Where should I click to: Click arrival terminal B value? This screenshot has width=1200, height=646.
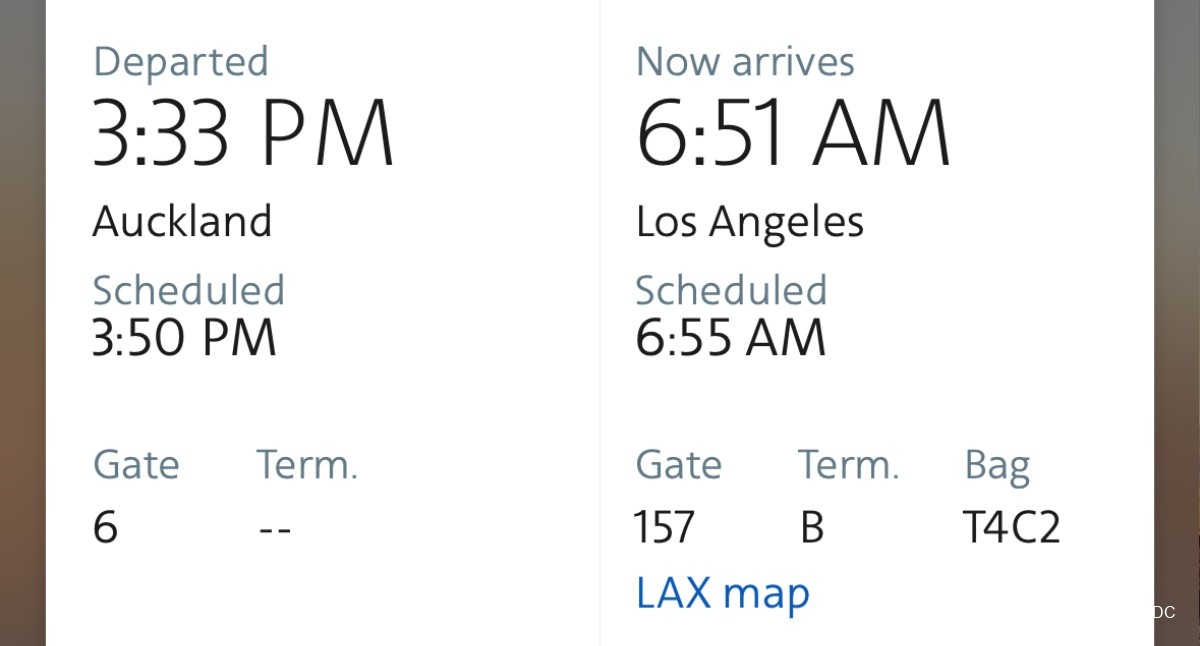pos(812,527)
